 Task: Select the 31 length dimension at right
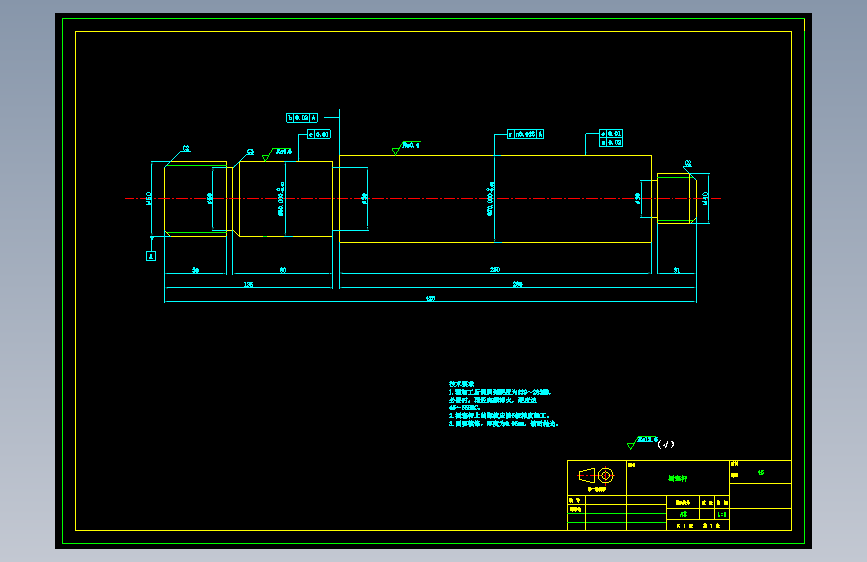pyautogui.click(x=676, y=270)
